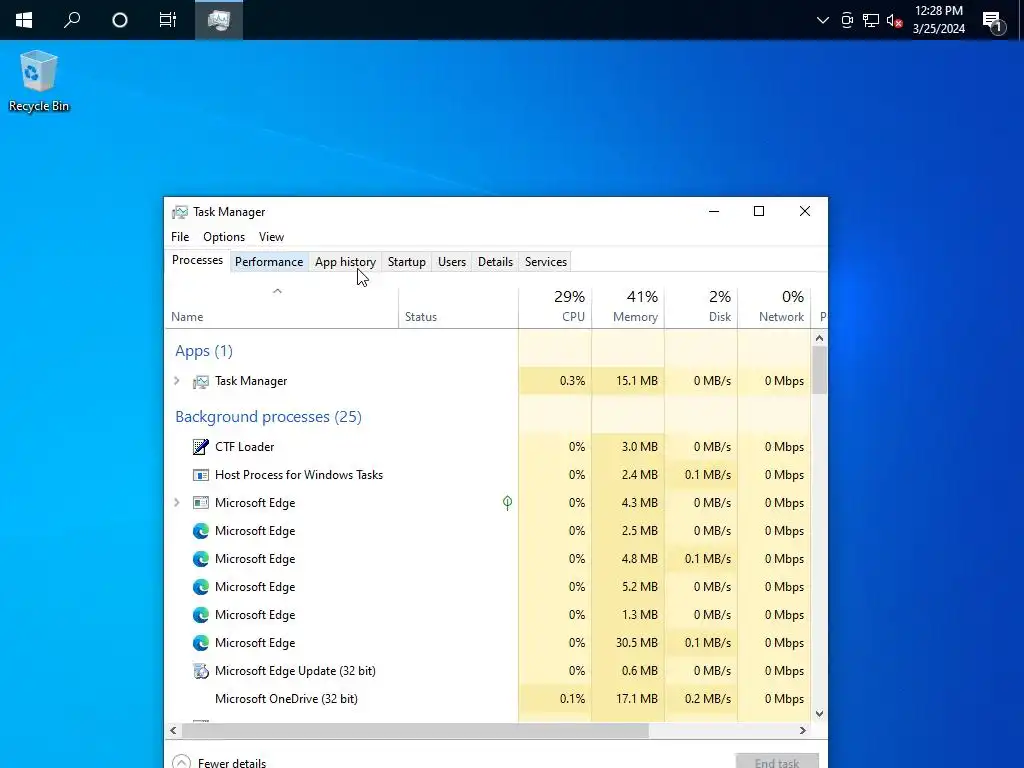Expand the Microsoft Edge process group
Viewport: 1024px width, 768px height.
point(176,503)
